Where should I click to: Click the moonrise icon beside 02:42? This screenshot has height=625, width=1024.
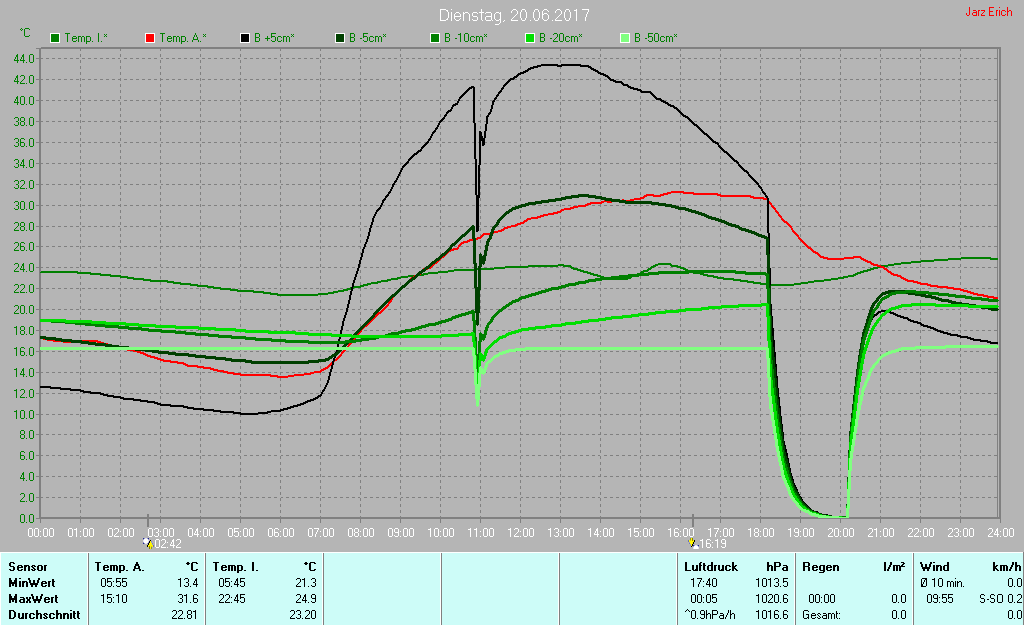pyautogui.click(x=148, y=543)
